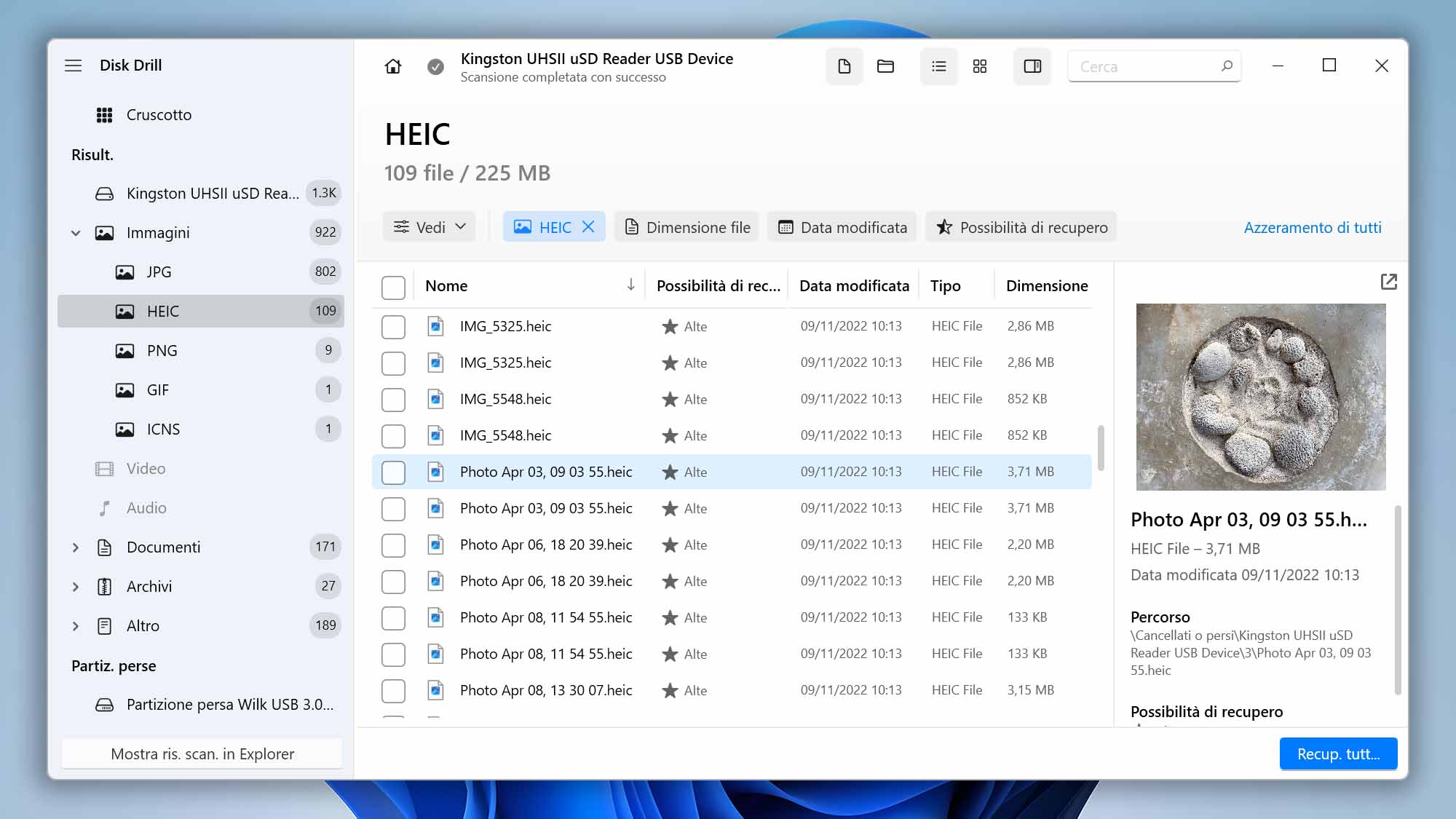Click the Cruscotto grid icon
This screenshot has width=1456, height=819.
(x=104, y=115)
